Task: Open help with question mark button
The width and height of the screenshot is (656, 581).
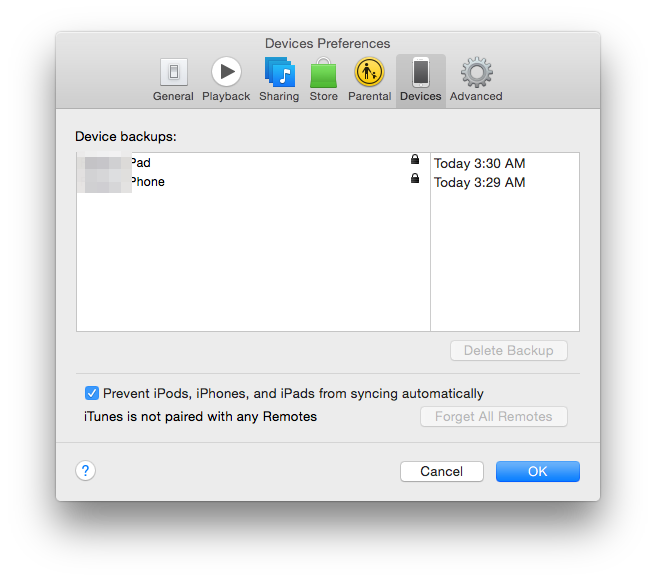Action: click(85, 471)
